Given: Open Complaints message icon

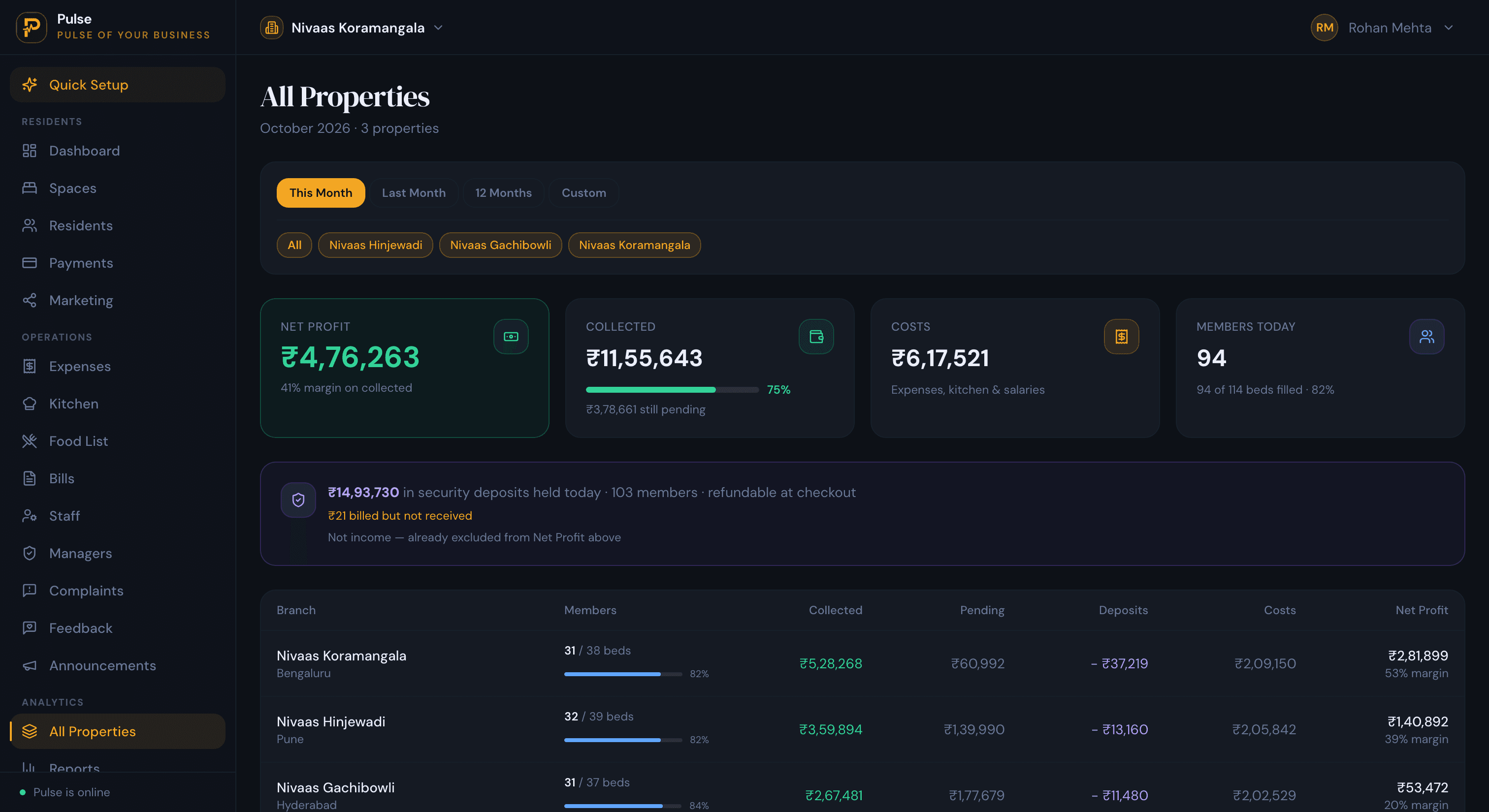Looking at the screenshot, I should (x=30, y=590).
